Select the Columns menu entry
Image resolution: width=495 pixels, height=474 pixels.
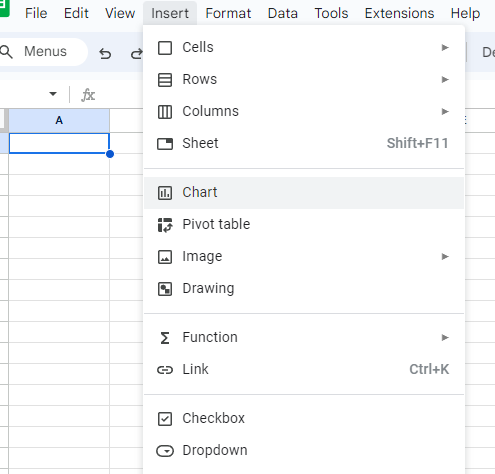pyautogui.click(x=304, y=111)
